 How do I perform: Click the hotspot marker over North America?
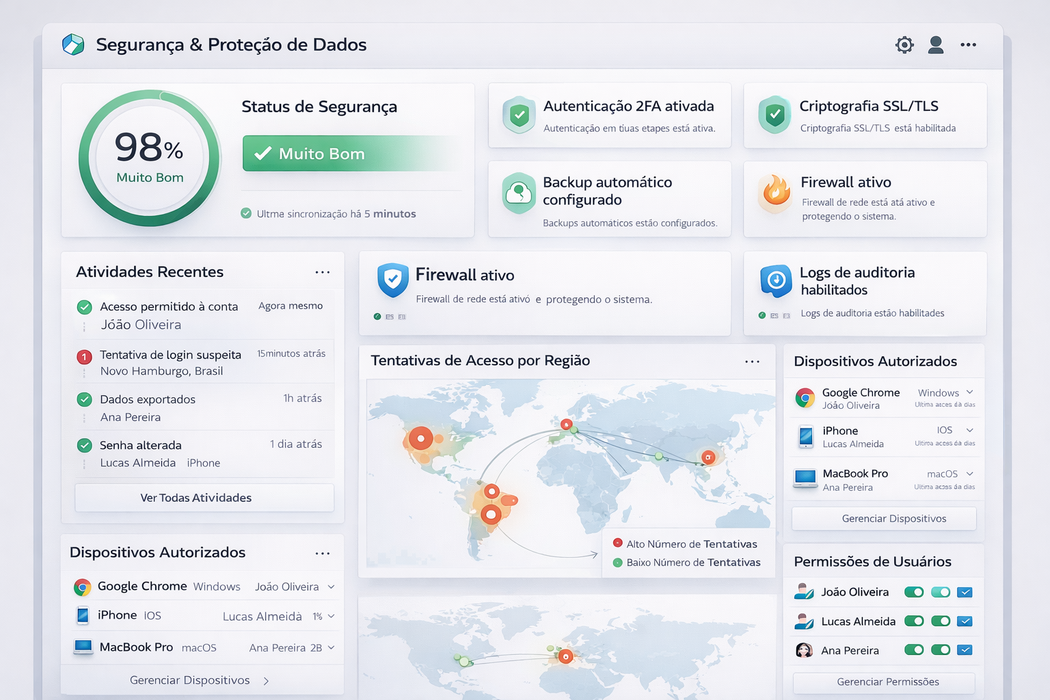(x=421, y=437)
